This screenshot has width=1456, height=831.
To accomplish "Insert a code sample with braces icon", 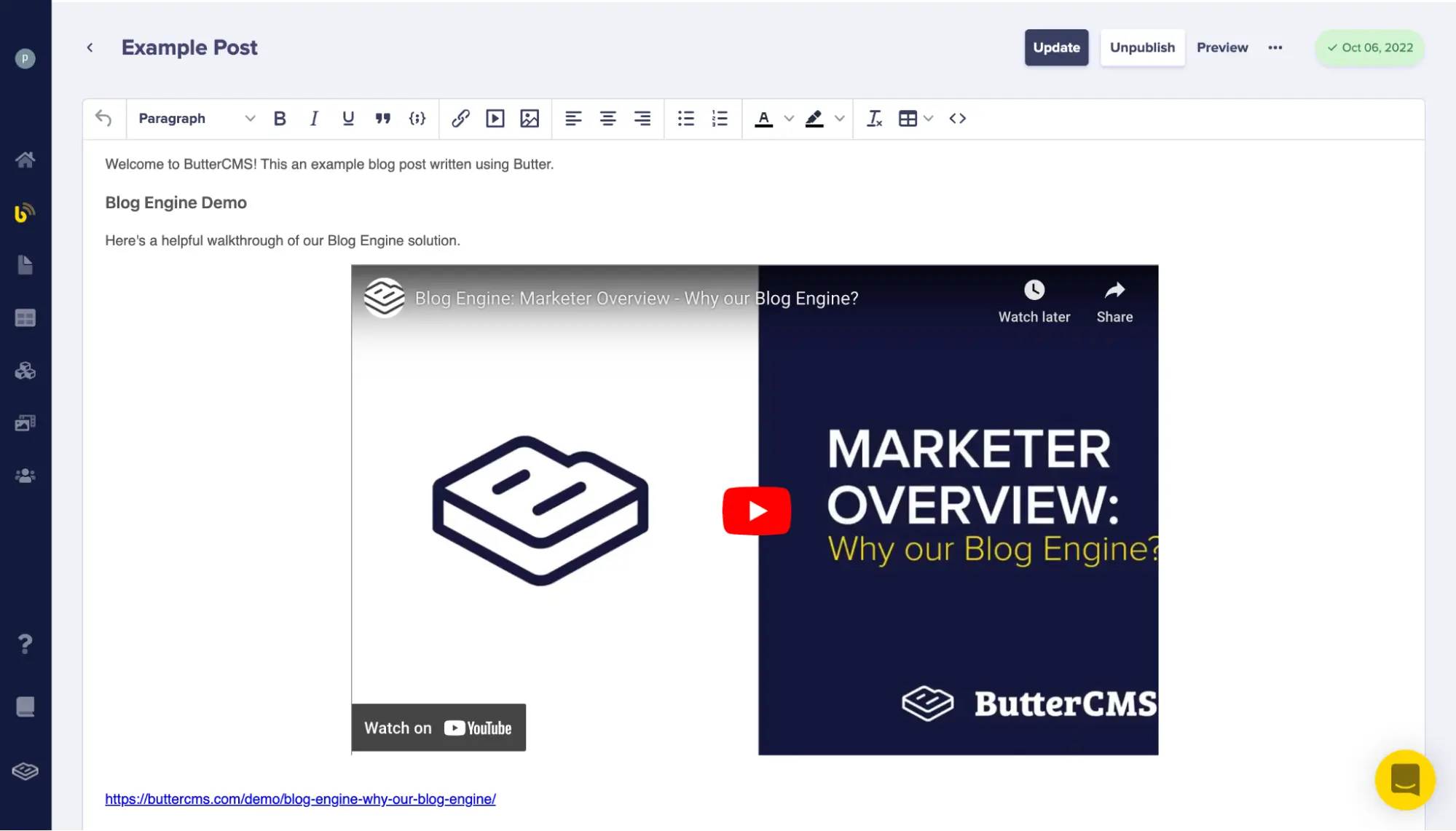I will pos(417,118).
